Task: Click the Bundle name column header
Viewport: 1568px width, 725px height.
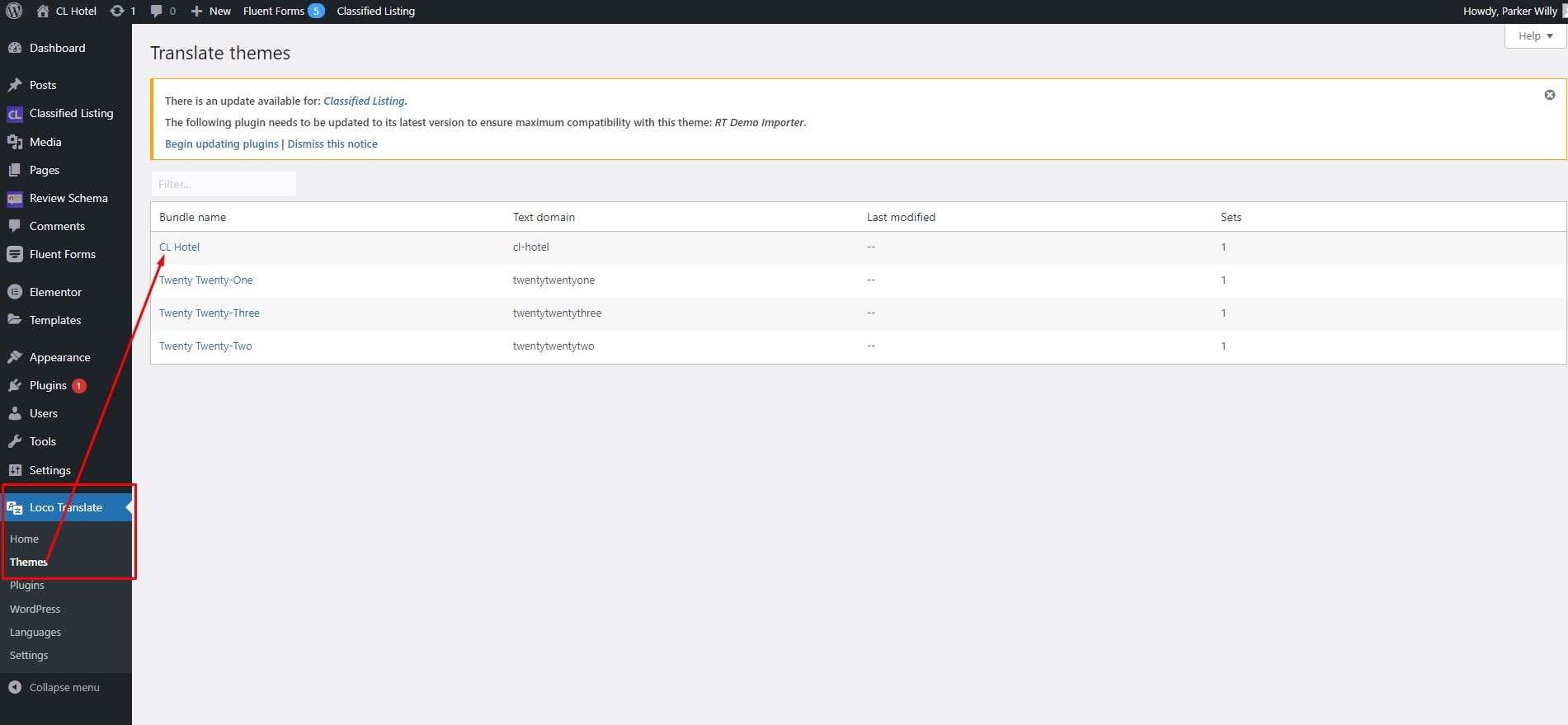Action: pos(192,217)
